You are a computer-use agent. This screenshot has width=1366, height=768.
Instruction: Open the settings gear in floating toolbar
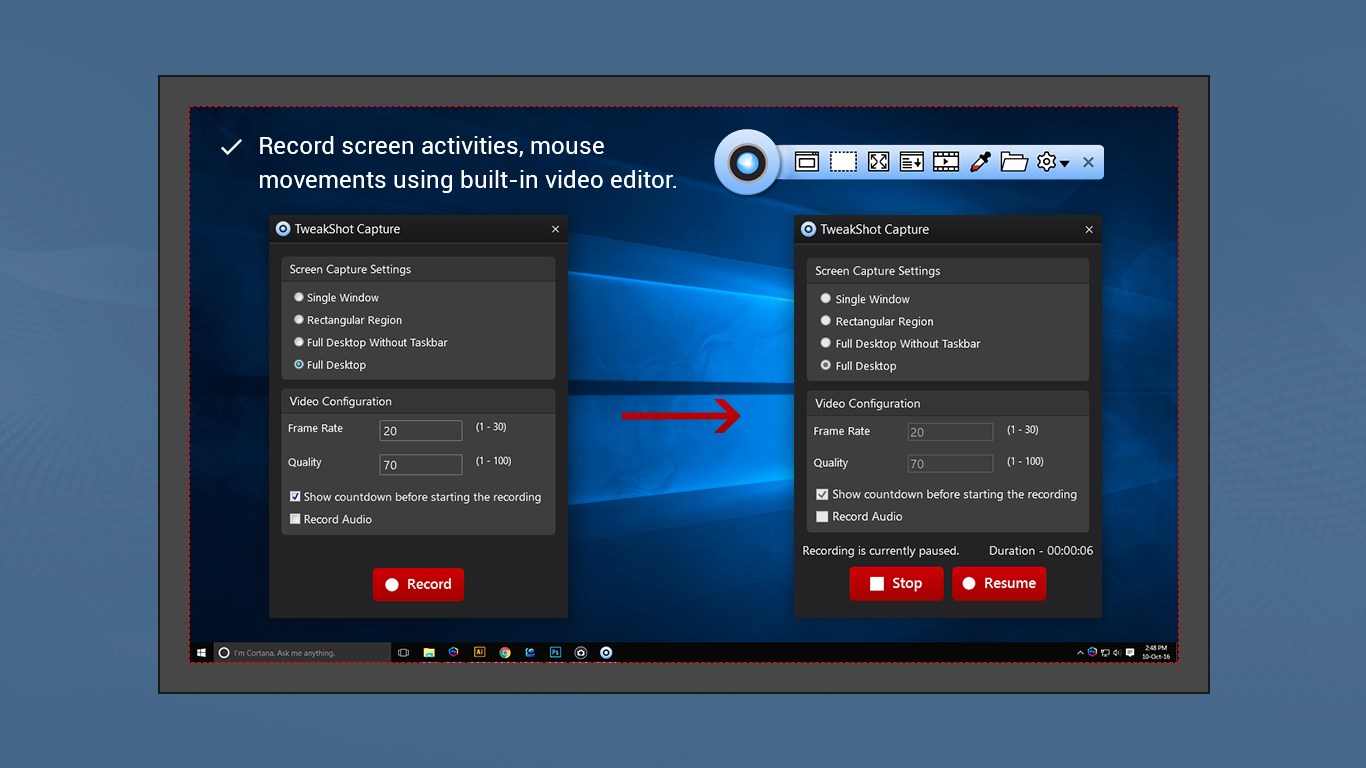[x=1047, y=161]
